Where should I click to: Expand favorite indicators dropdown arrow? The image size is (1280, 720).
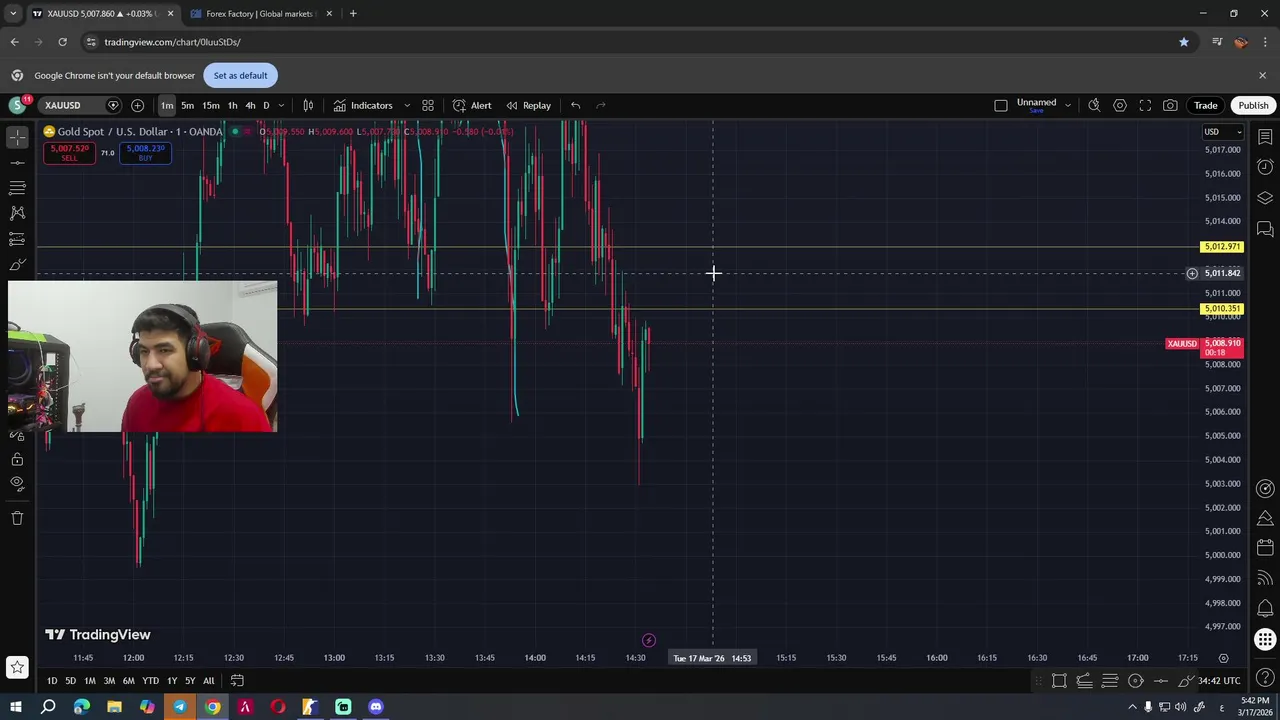click(407, 105)
